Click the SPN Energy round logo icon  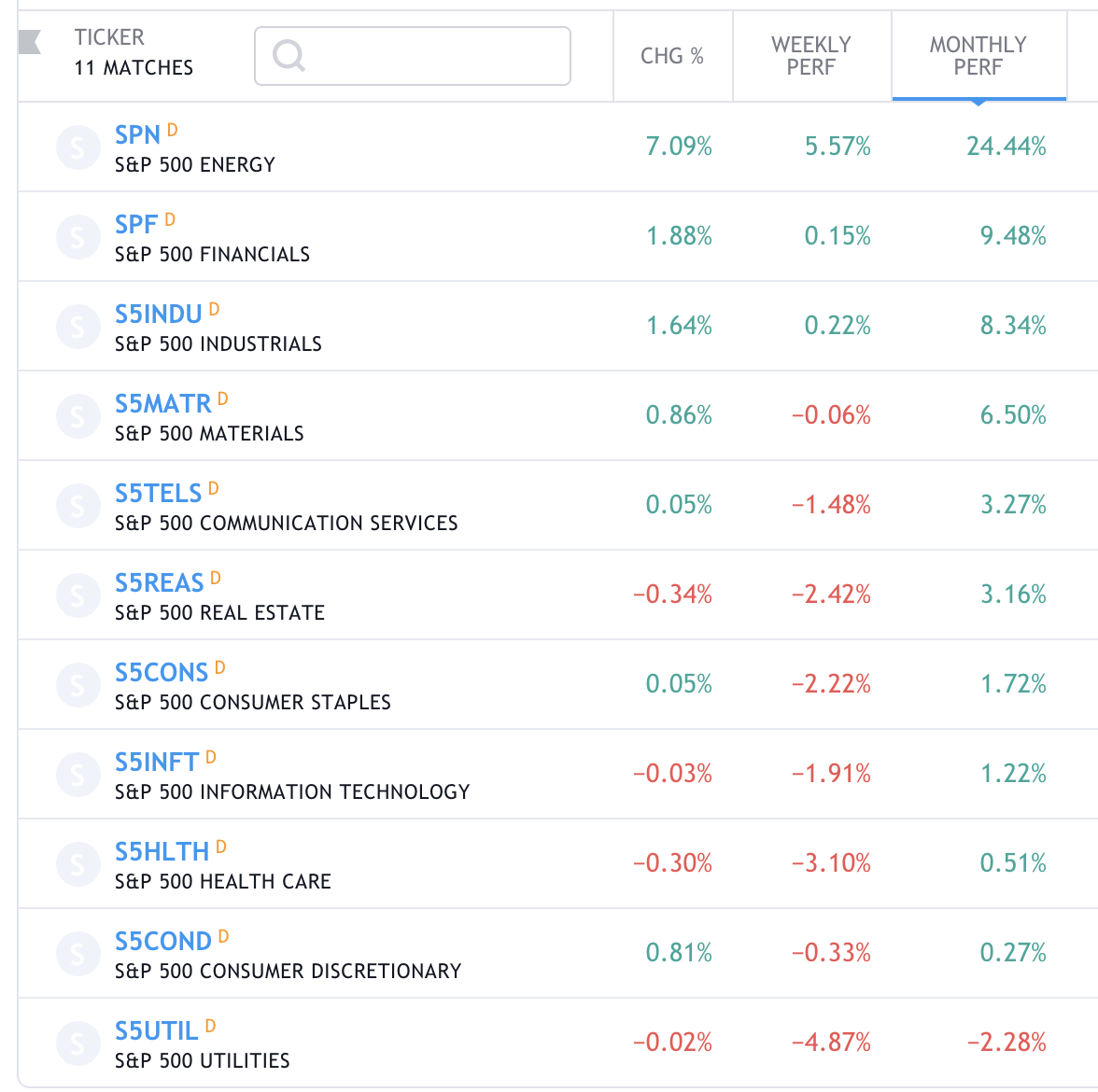point(77,147)
